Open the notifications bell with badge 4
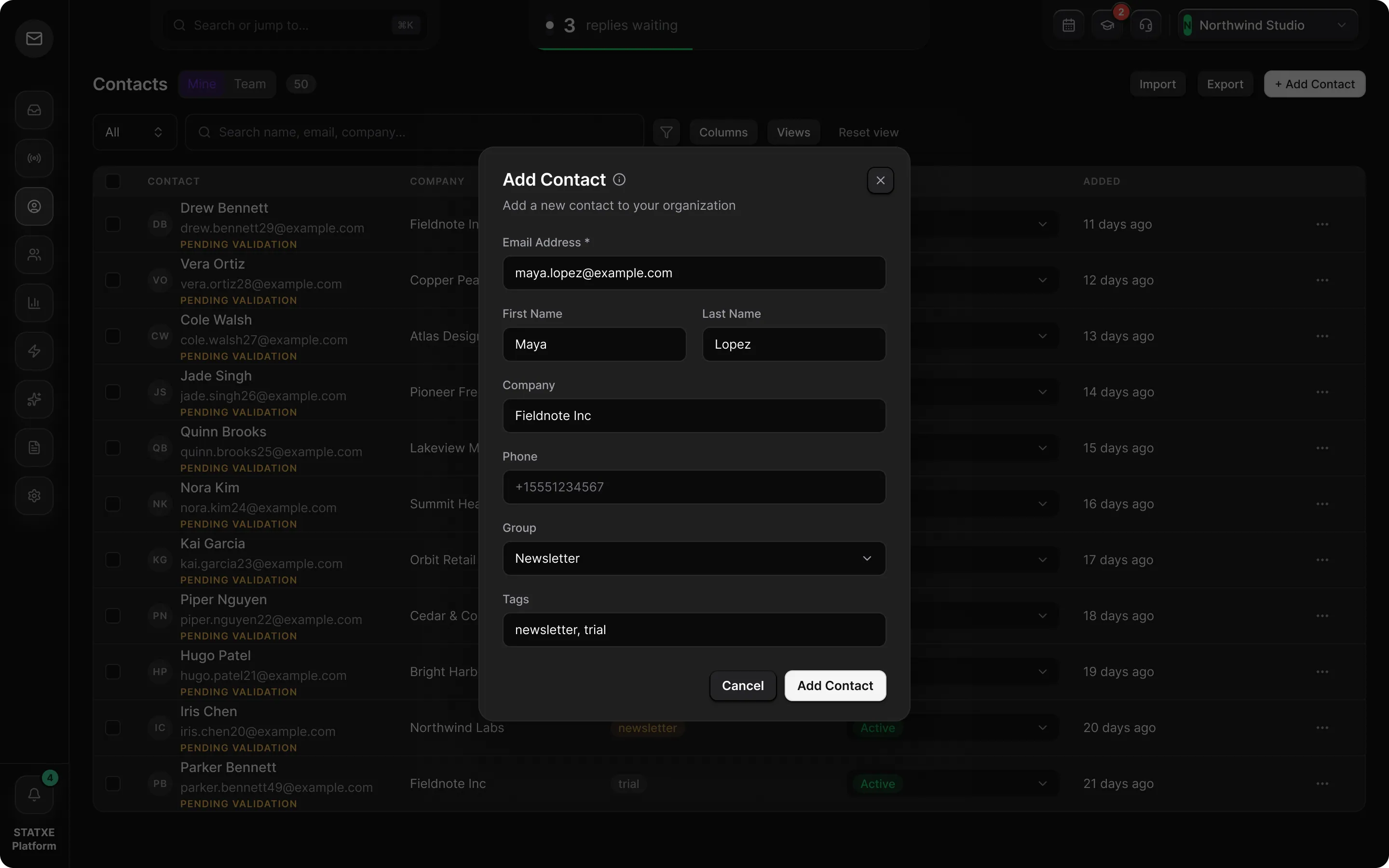This screenshot has height=868, width=1389. (34, 795)
